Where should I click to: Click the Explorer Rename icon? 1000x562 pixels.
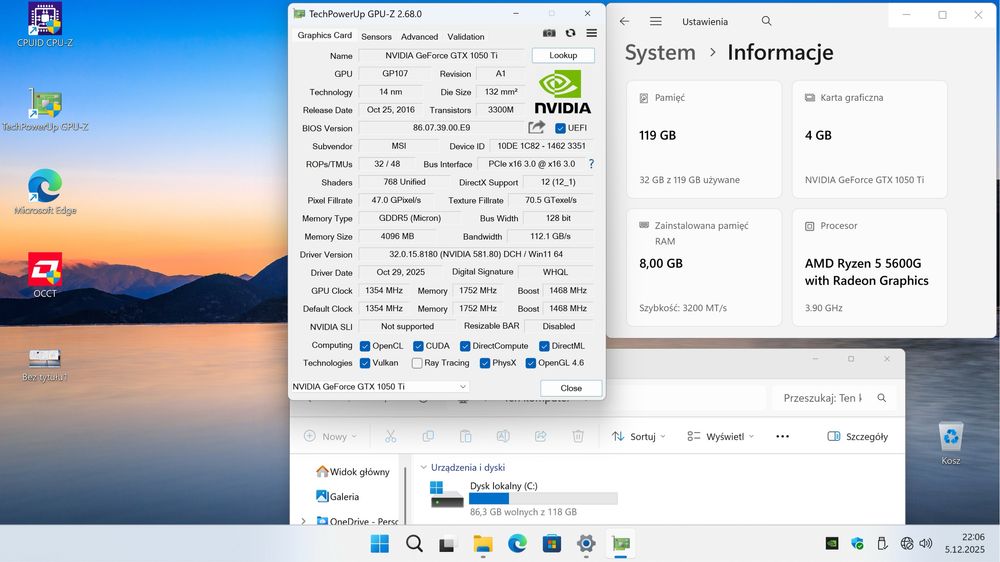click(503, 436)
